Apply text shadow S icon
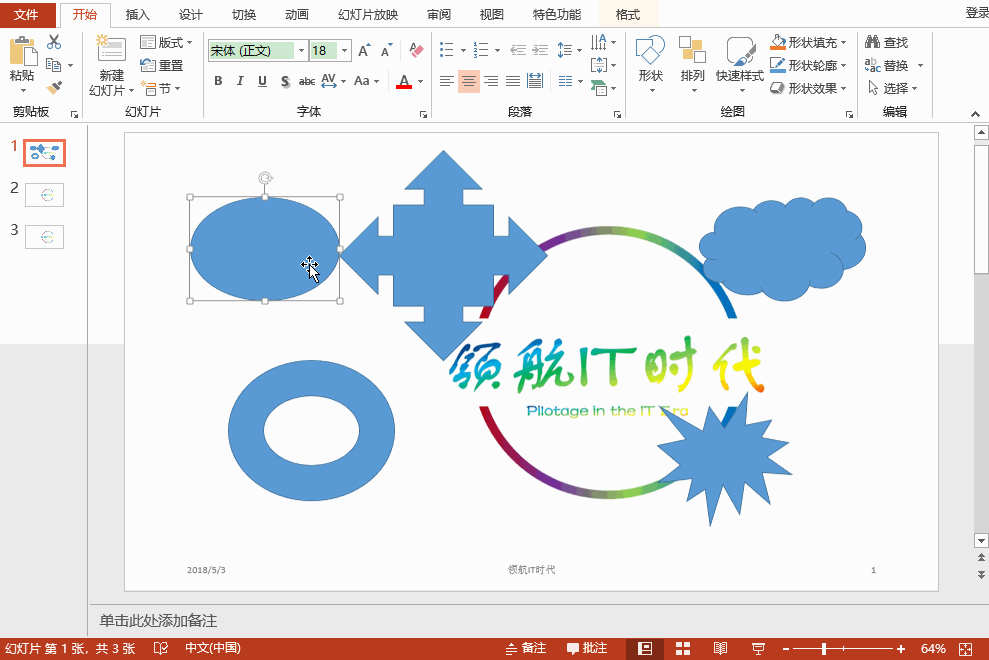Image resolution: width=989 pixels, height=660 pixels. click(285, 81)
